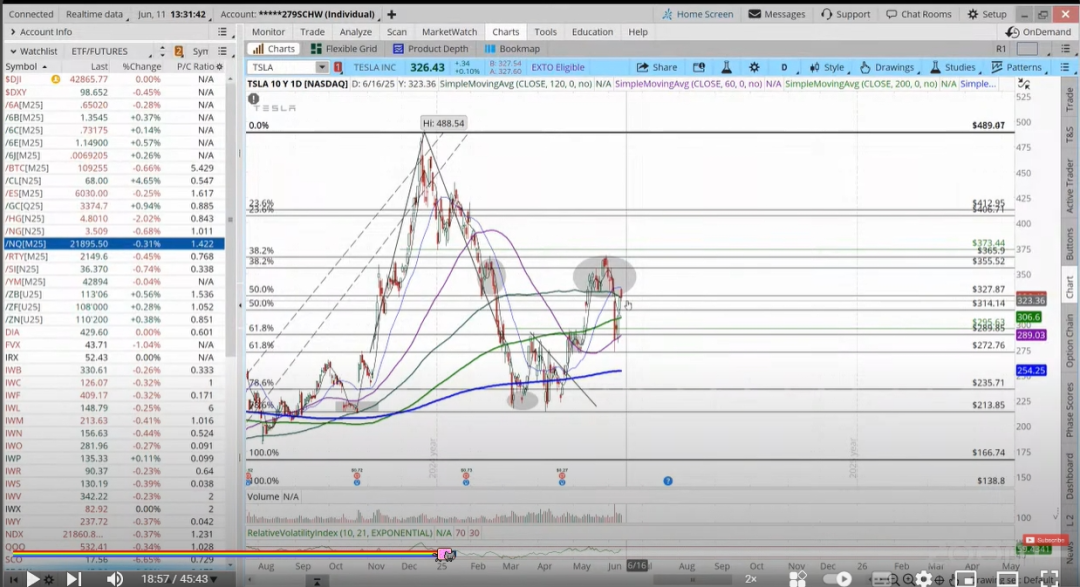Open the chart alert/snapshot icon next to Share
This screenshot has width=1080, height=587.
(x=698, y=67)
